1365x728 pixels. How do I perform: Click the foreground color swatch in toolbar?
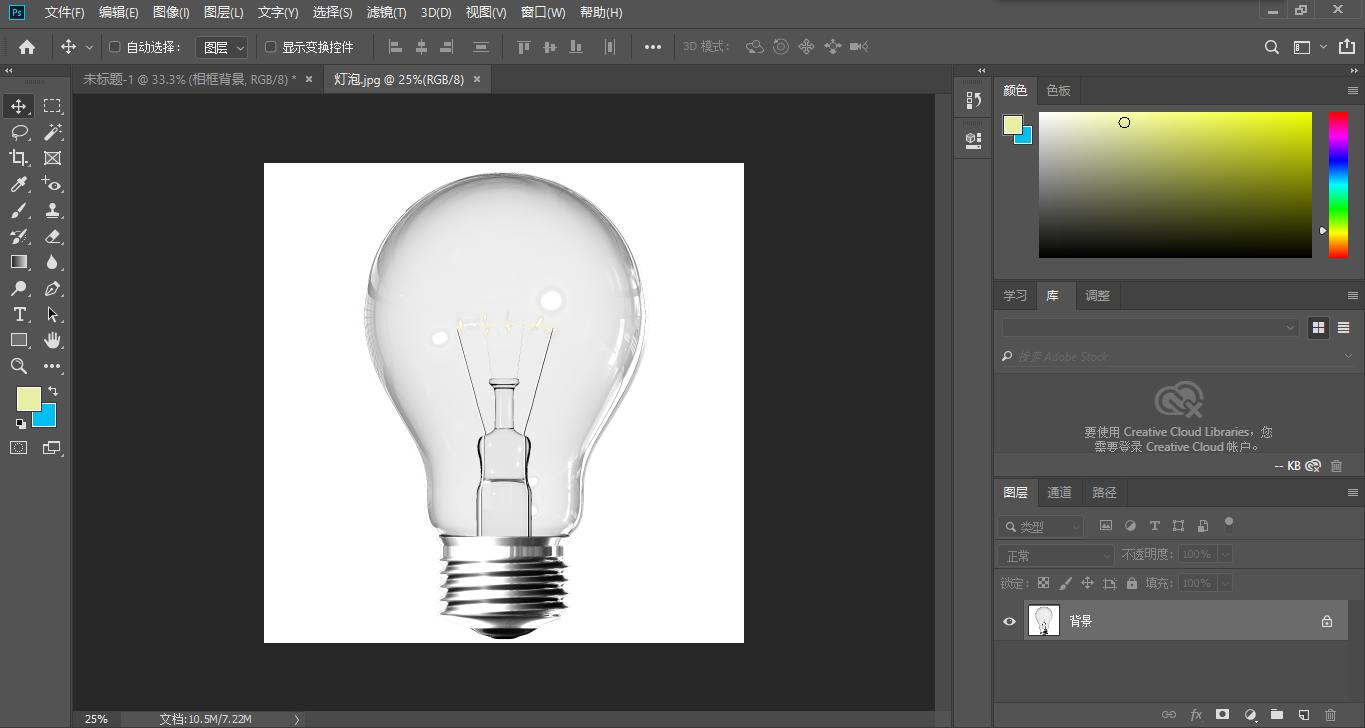tap(27, 398)
